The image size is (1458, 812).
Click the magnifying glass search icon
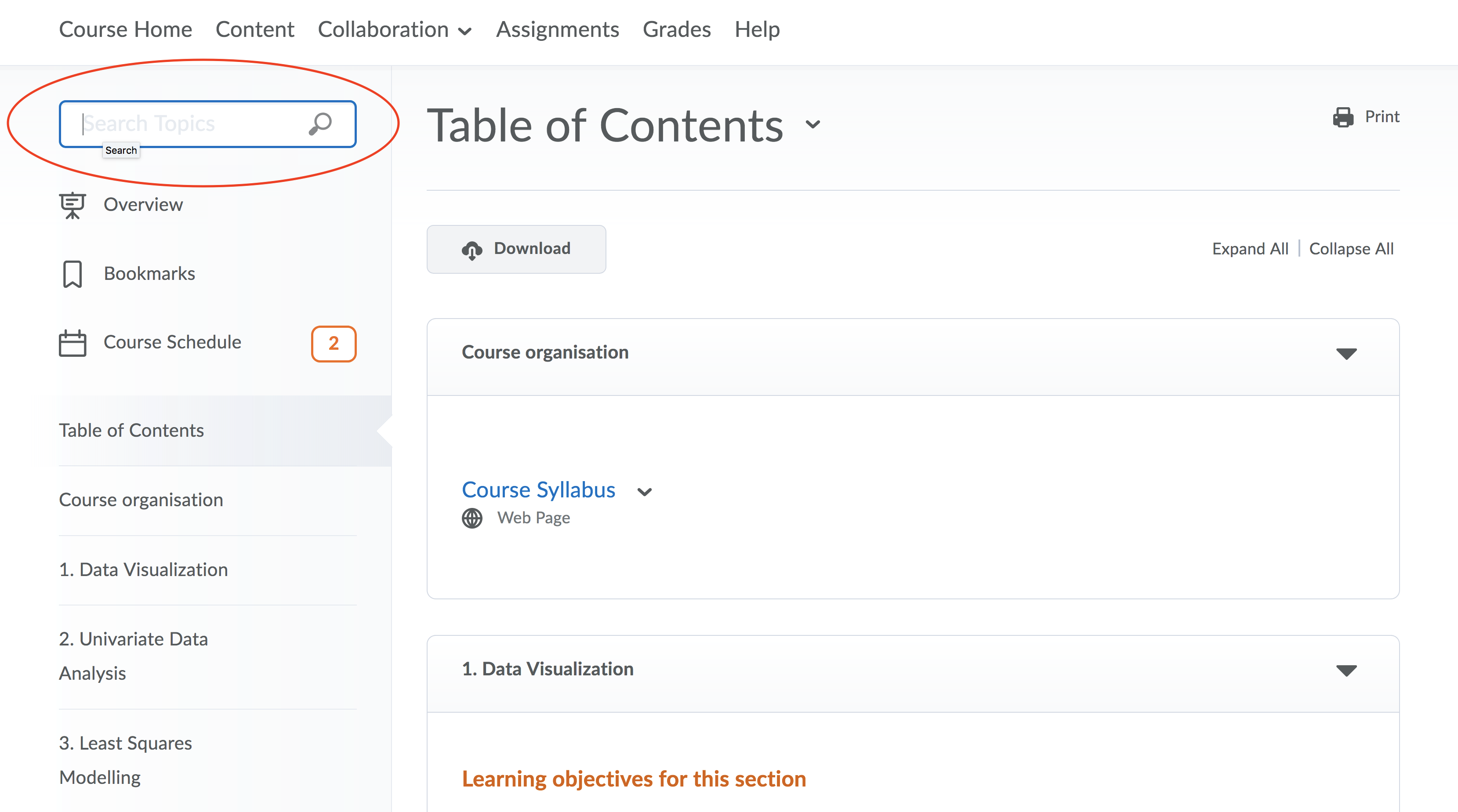[320, 124]
